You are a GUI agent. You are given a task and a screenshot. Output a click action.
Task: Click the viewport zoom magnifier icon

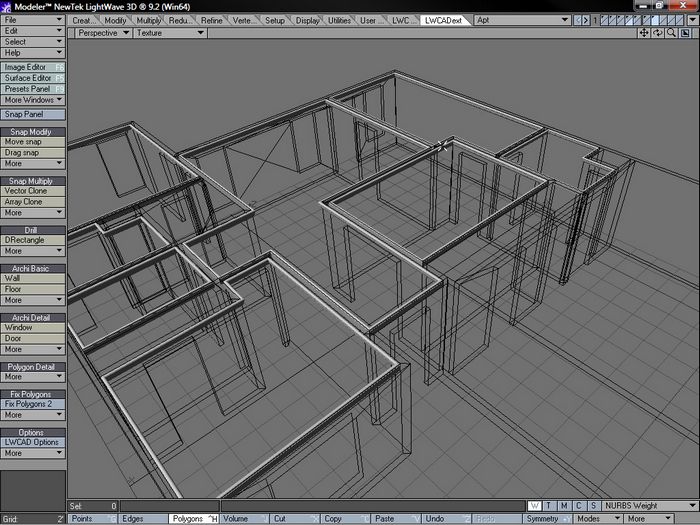[x=671, y=33]
